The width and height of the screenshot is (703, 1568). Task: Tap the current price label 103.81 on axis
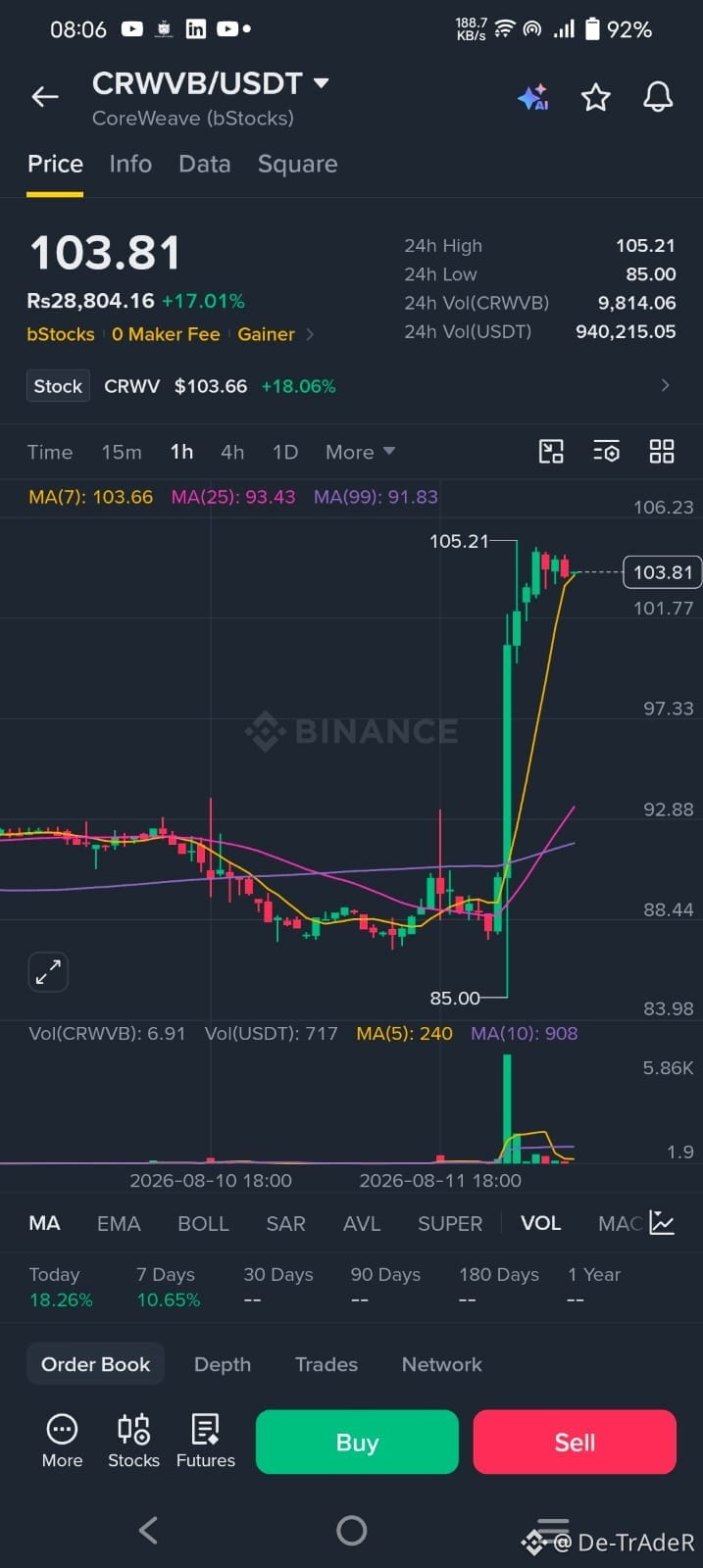(663, 572)
